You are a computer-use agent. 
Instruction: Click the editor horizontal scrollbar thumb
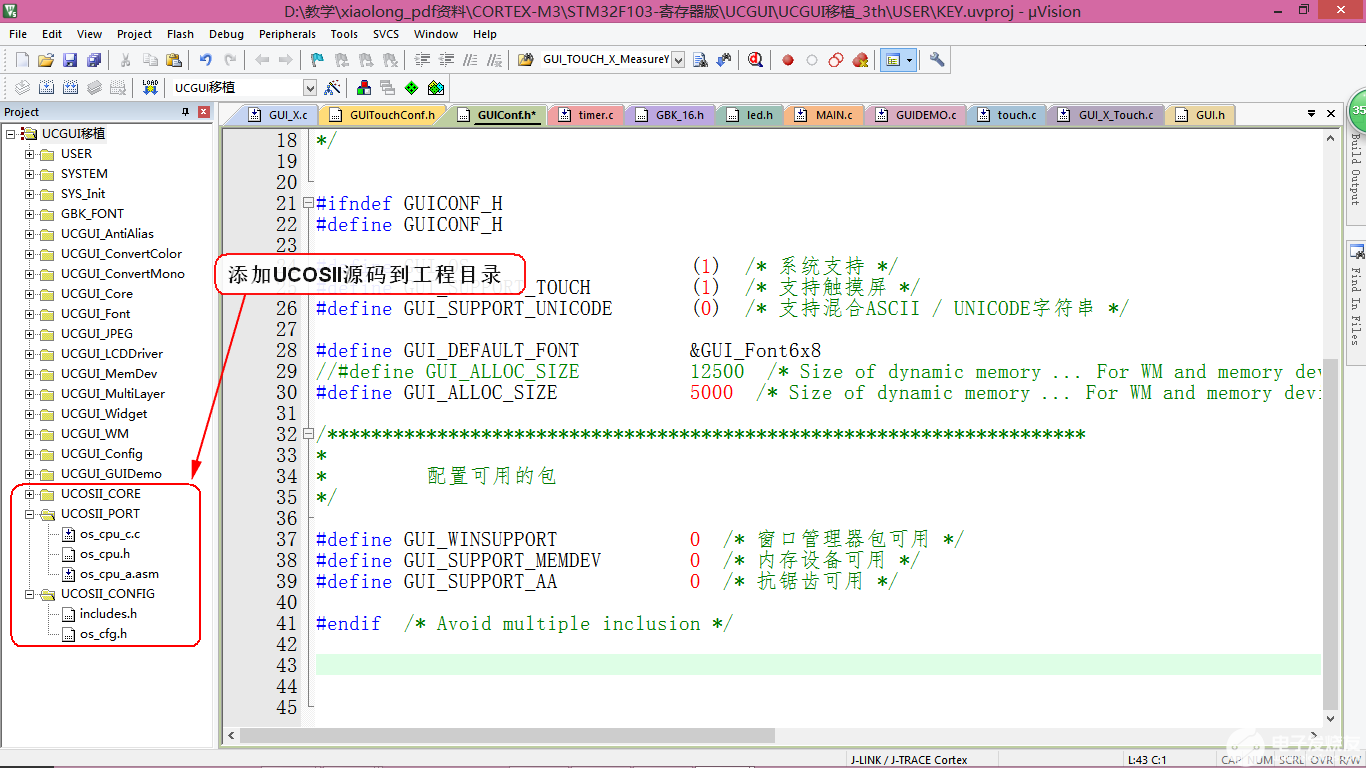click(508, 736)
